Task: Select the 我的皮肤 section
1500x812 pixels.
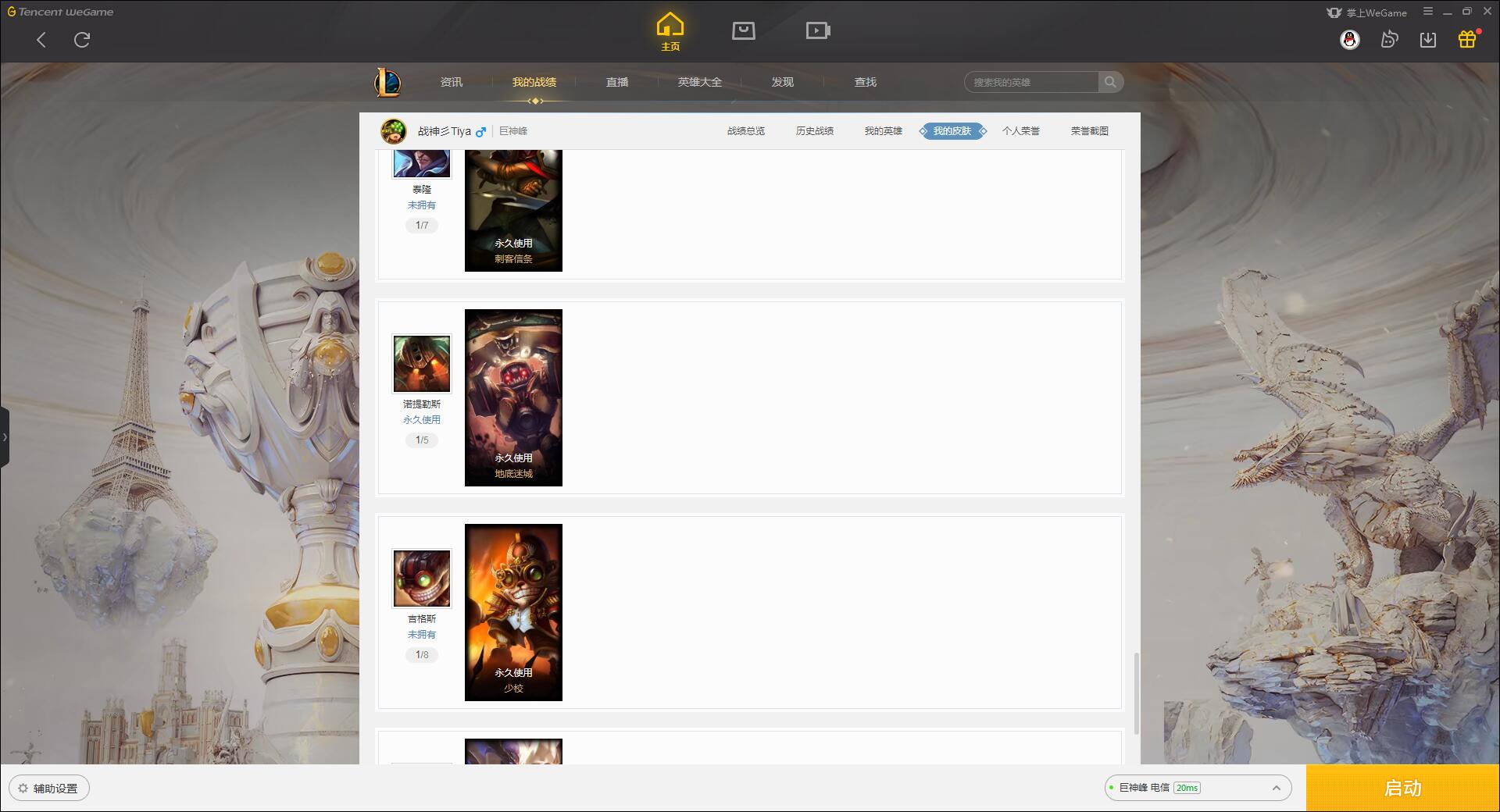Action: [x=952, y=131]
